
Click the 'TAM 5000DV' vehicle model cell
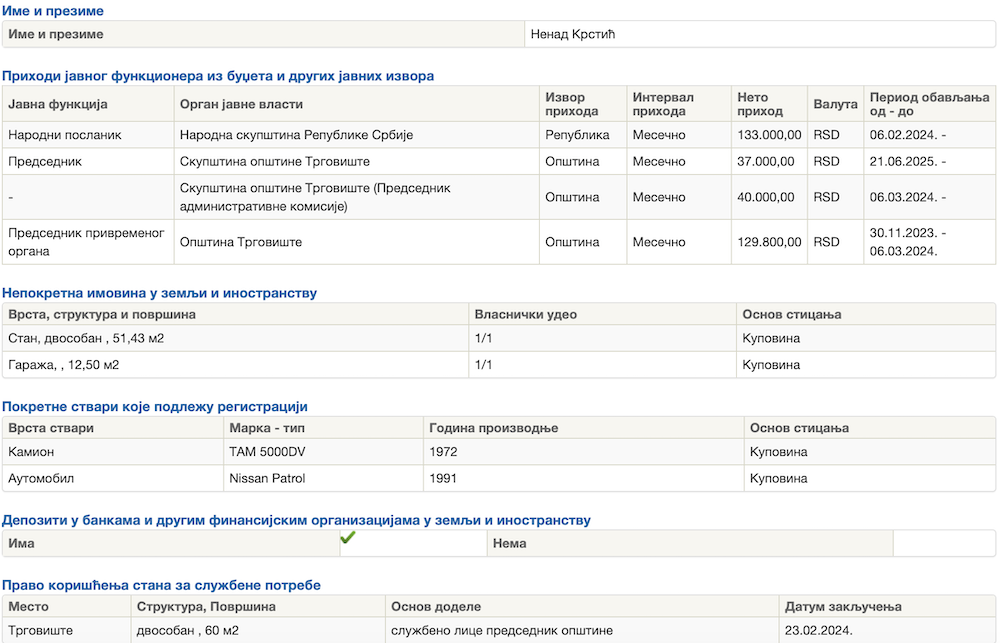(267, 452)
